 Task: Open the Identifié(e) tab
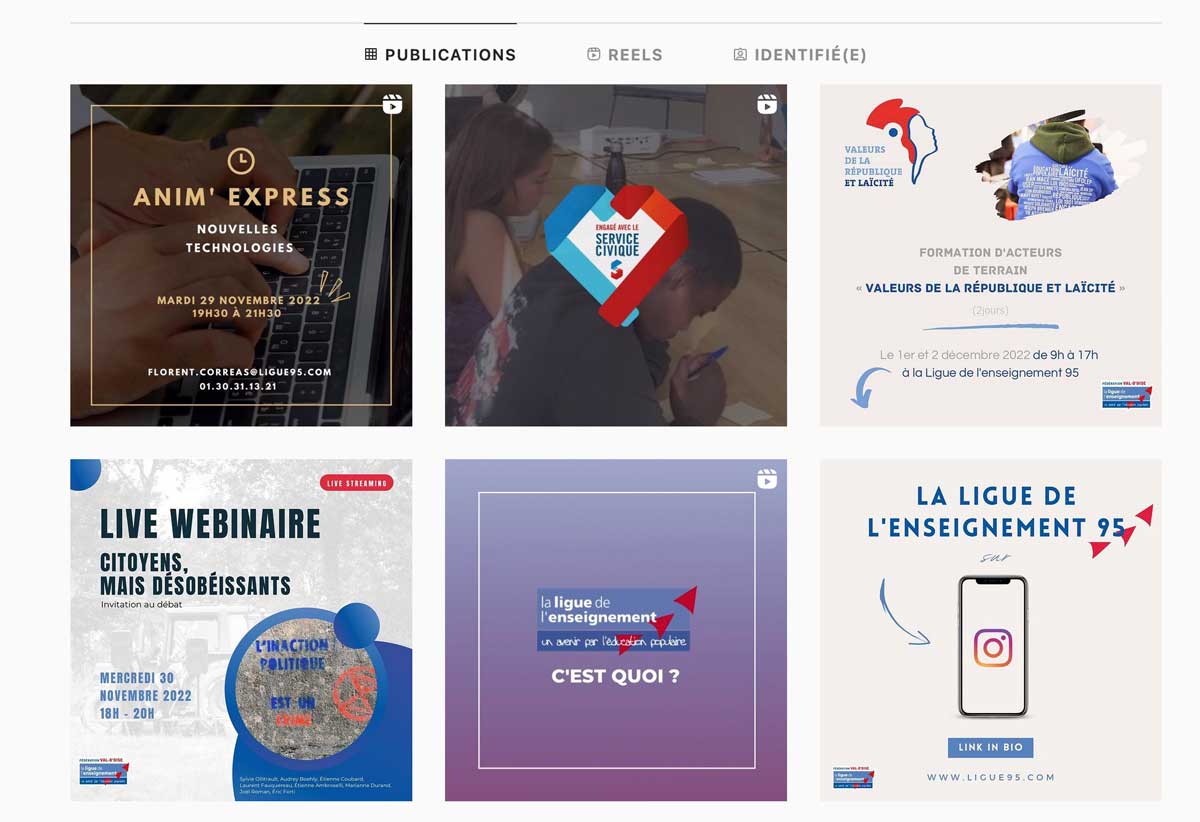pyautogui.click(x=800, y=55)
